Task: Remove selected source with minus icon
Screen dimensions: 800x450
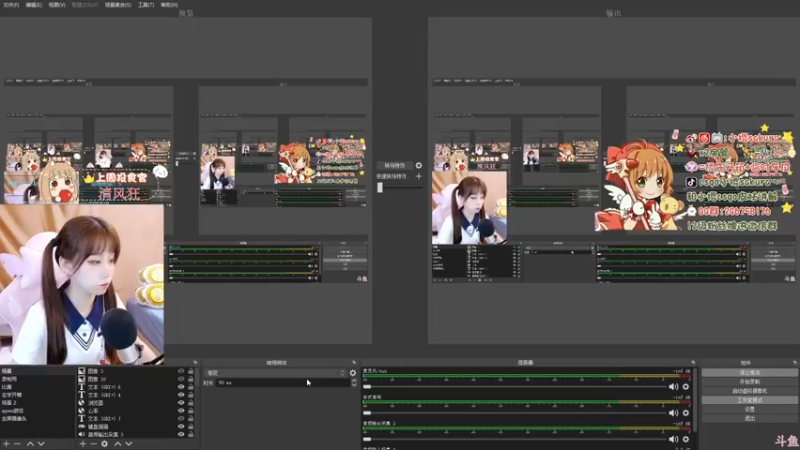Action: (x=93, y=444)
